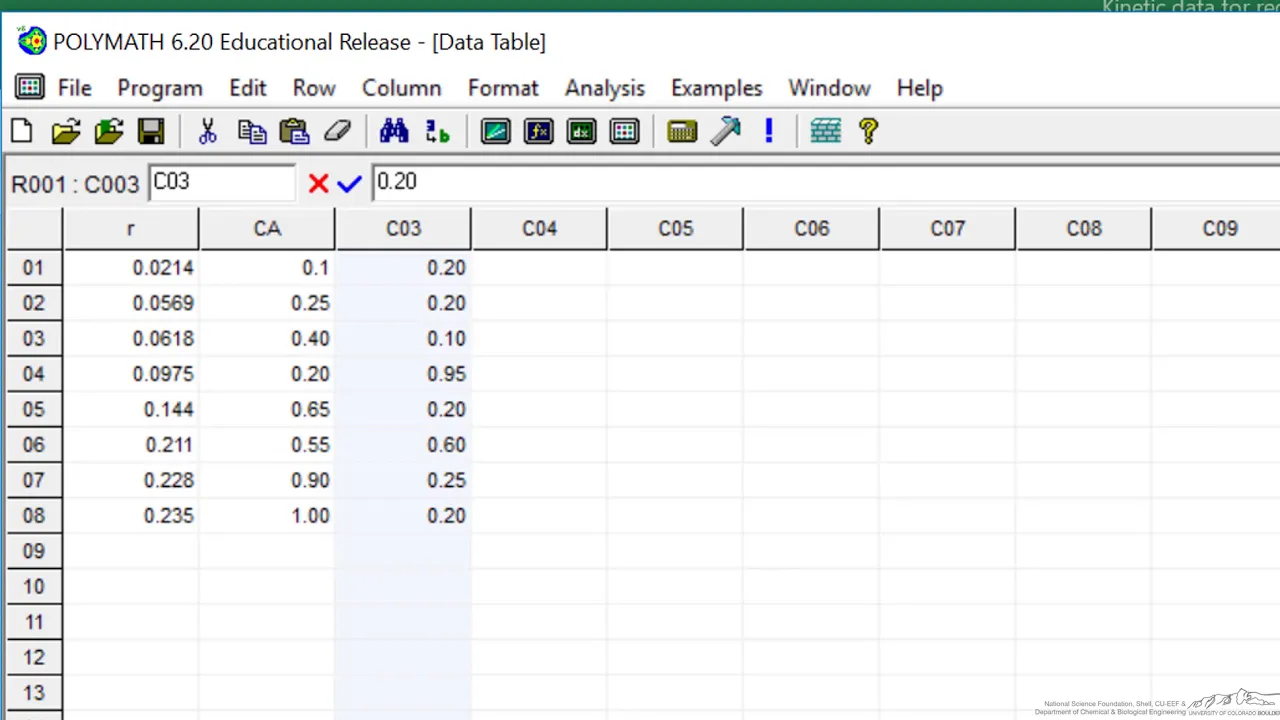Open the differential equations dx icon
Viewport: 1280px width, 720px height.
[x=582, y=131]
